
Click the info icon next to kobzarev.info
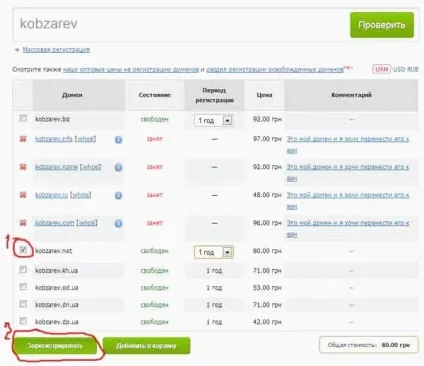click(118, 140)
